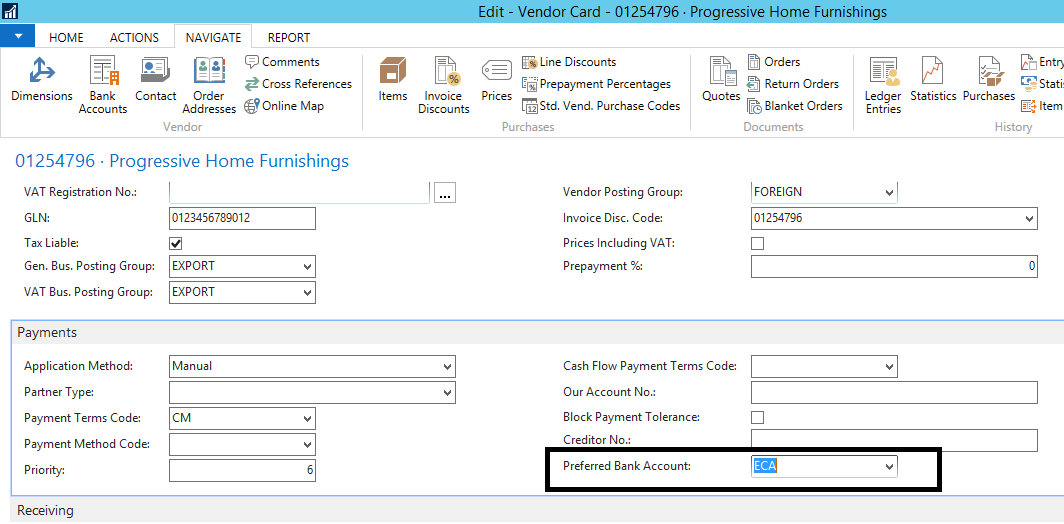The image size is (1064, 524).
Task: Click VAT Registration No. lookup button
Action: [444, 193]
